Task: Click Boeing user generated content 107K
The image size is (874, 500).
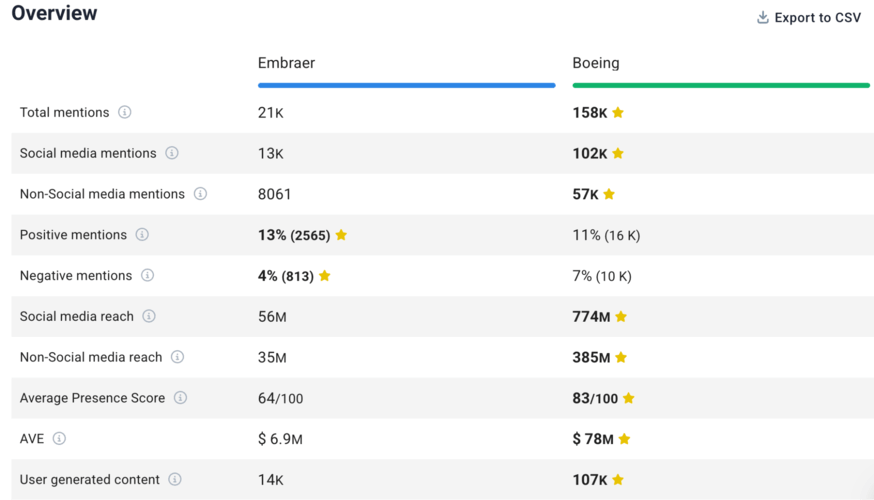Action: click(x=590, y=480)
